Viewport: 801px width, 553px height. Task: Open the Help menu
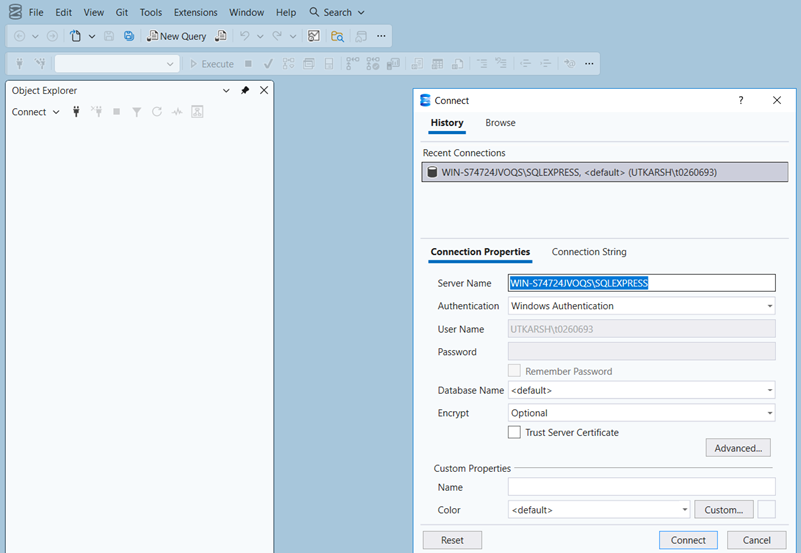(x=286, y=12)
